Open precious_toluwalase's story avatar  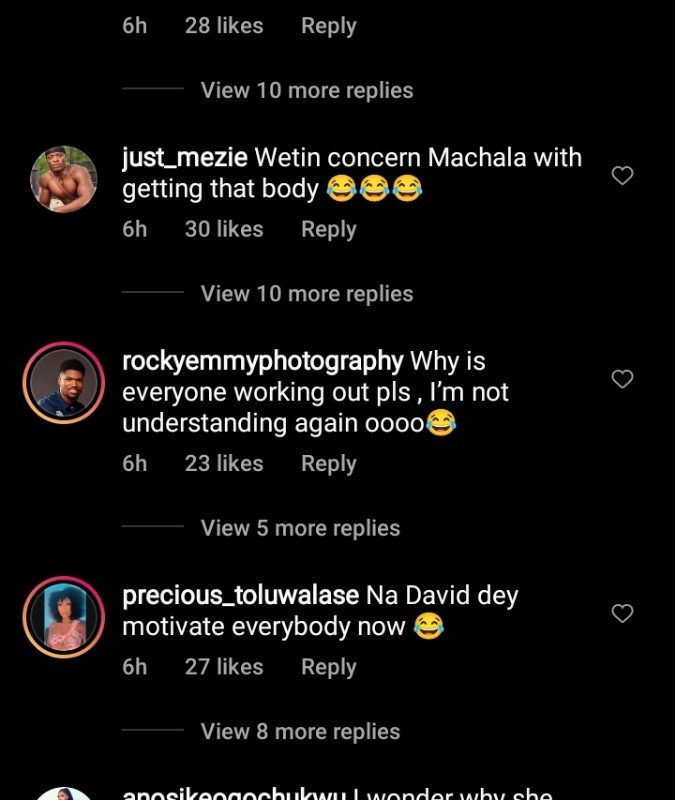tap(65, 617)
